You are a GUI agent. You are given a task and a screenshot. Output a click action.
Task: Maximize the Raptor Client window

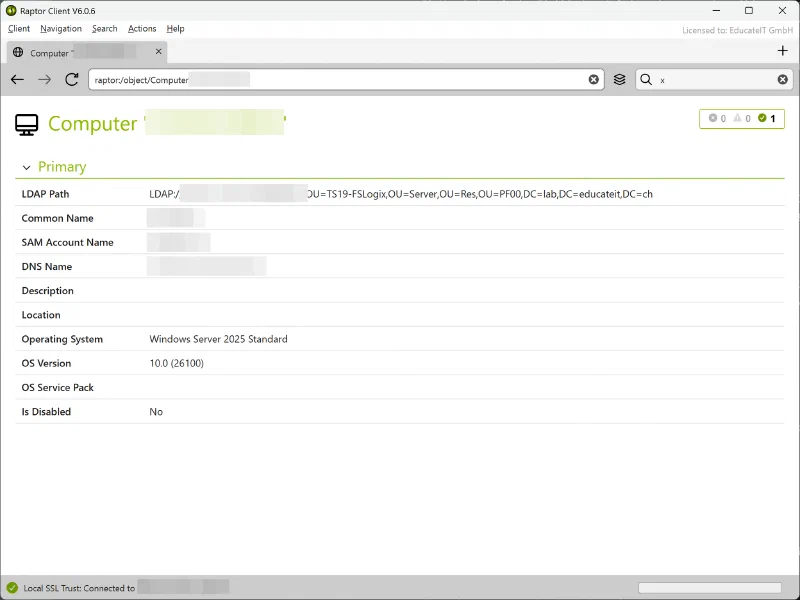click(x=749, y=11)
